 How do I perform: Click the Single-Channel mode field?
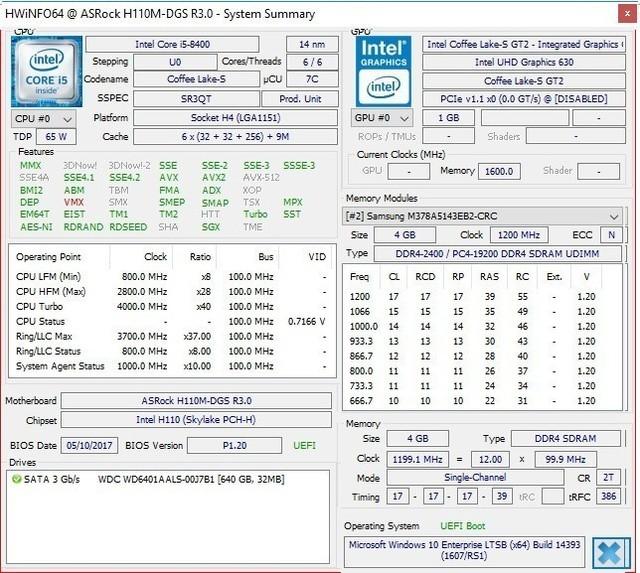pyautogui.click(x=475, y=478)
